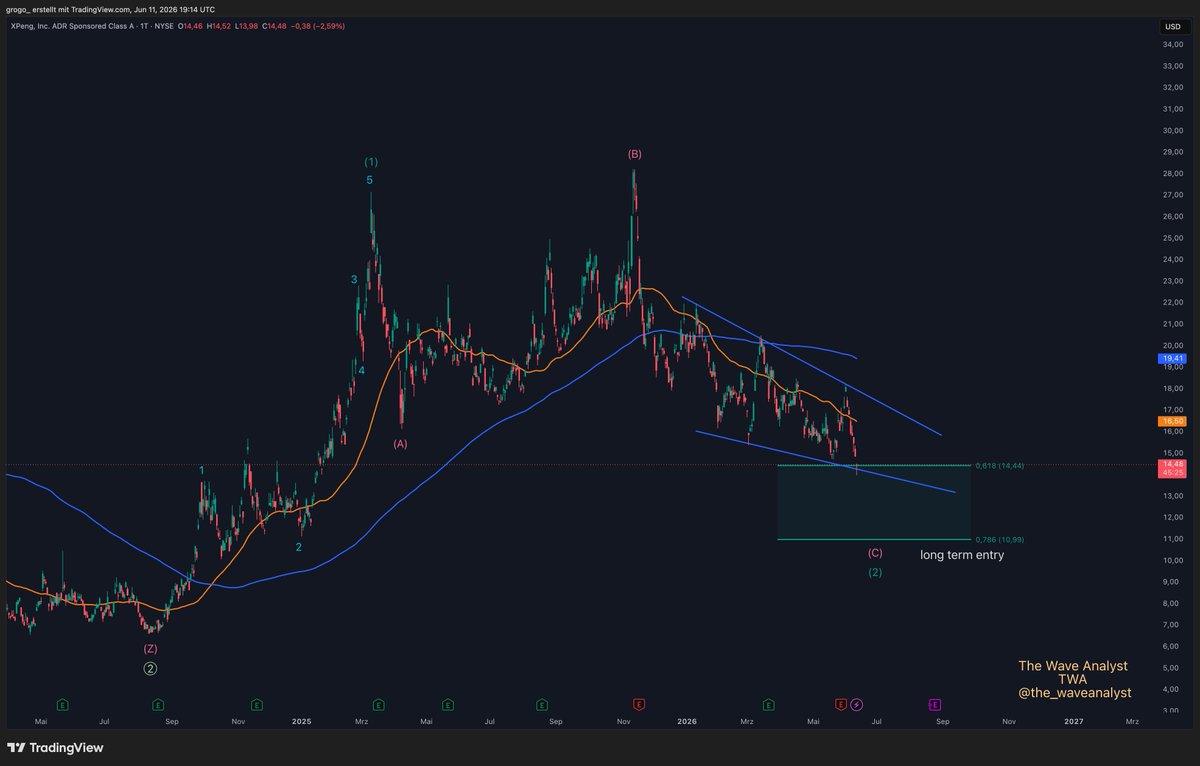
Task: Click the blue 19,41 price tag
Action: 1172,357
